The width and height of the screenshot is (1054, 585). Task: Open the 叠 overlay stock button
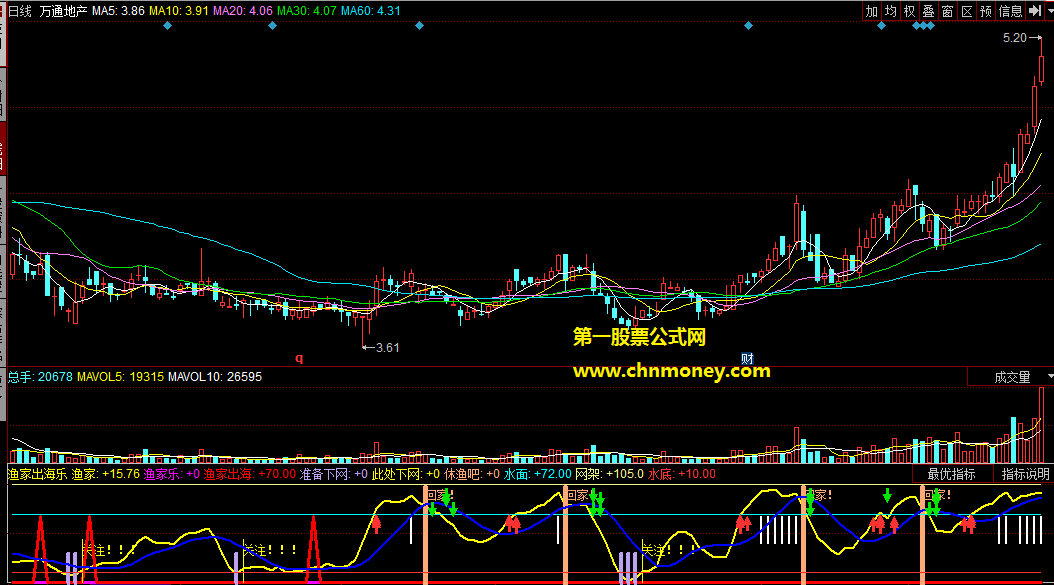coord(928,11)
